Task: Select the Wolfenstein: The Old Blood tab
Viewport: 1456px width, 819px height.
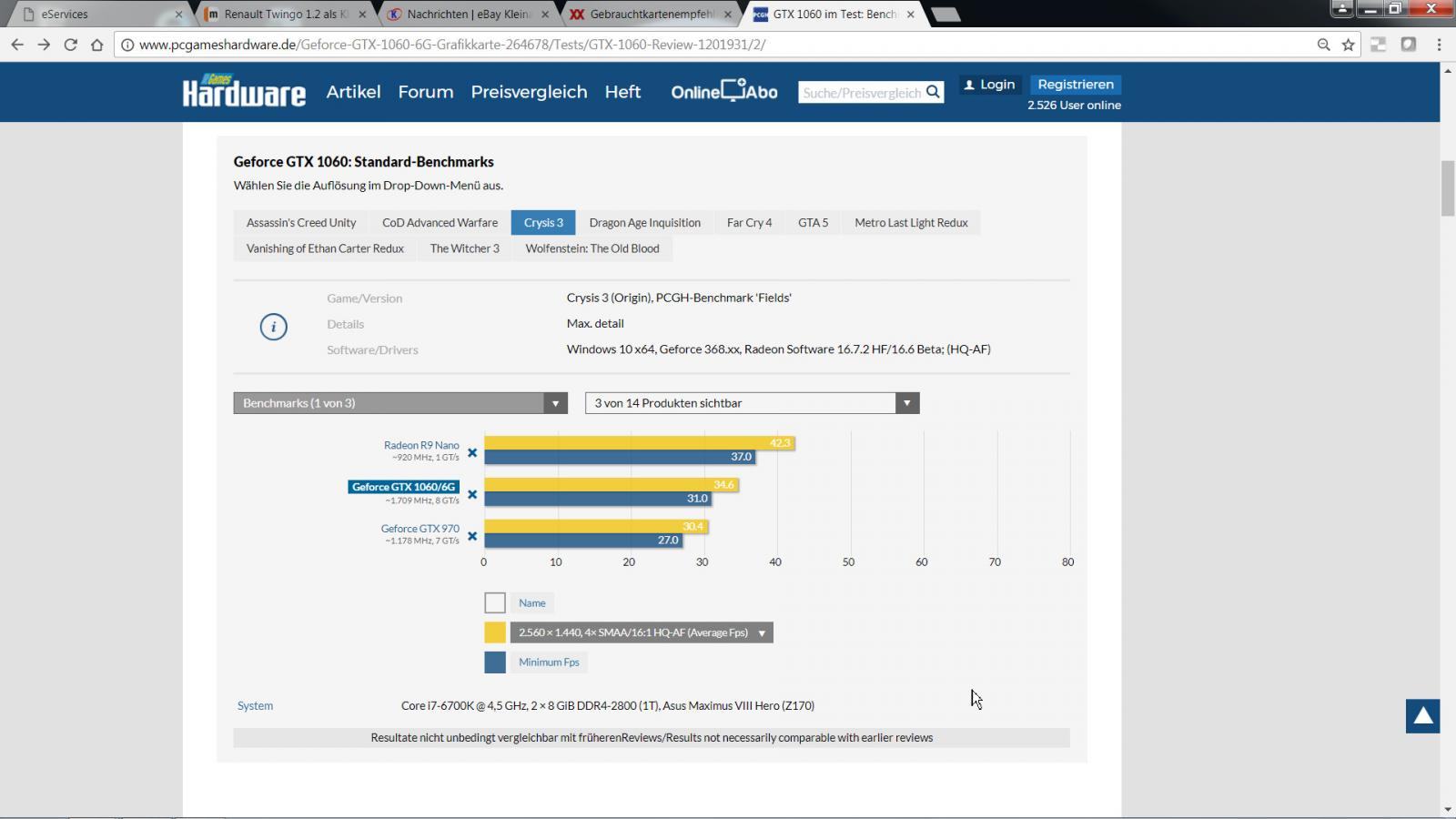Action: pyautogui.click(x=592, y=248)
